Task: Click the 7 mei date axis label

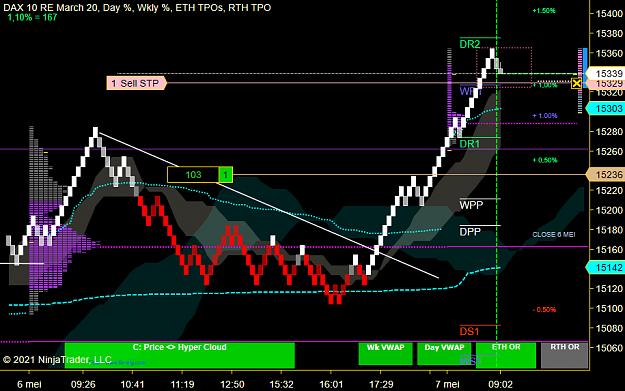Action: [x=447, y=385]
